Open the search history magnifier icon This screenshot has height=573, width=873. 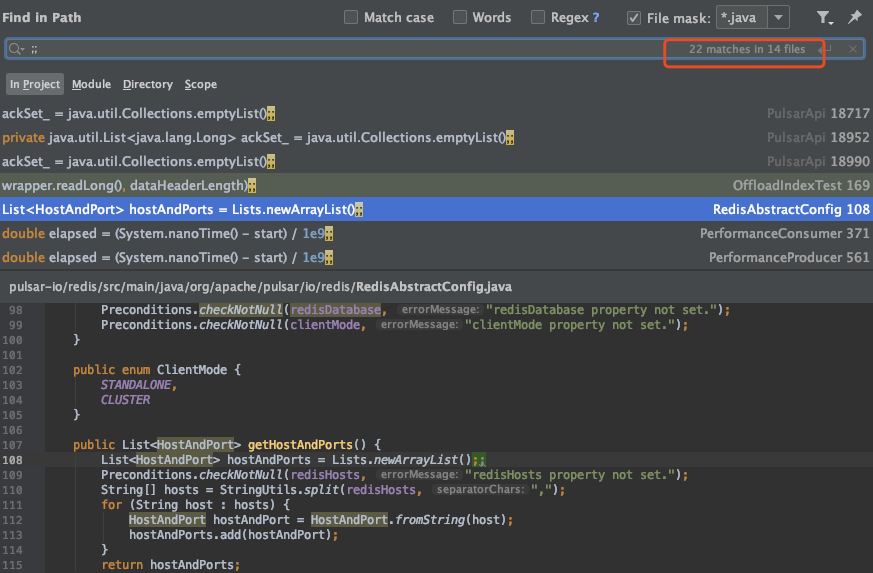coord(16,49)
